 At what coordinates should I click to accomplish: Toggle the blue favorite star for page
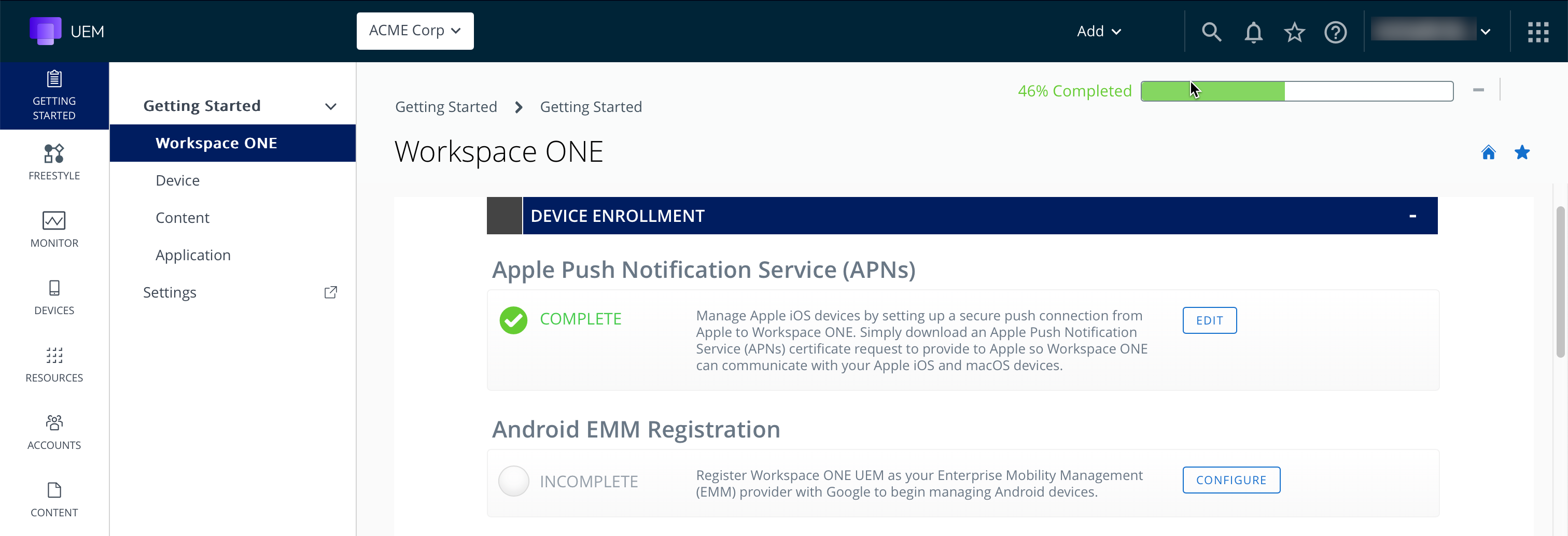pos(1522,152)
